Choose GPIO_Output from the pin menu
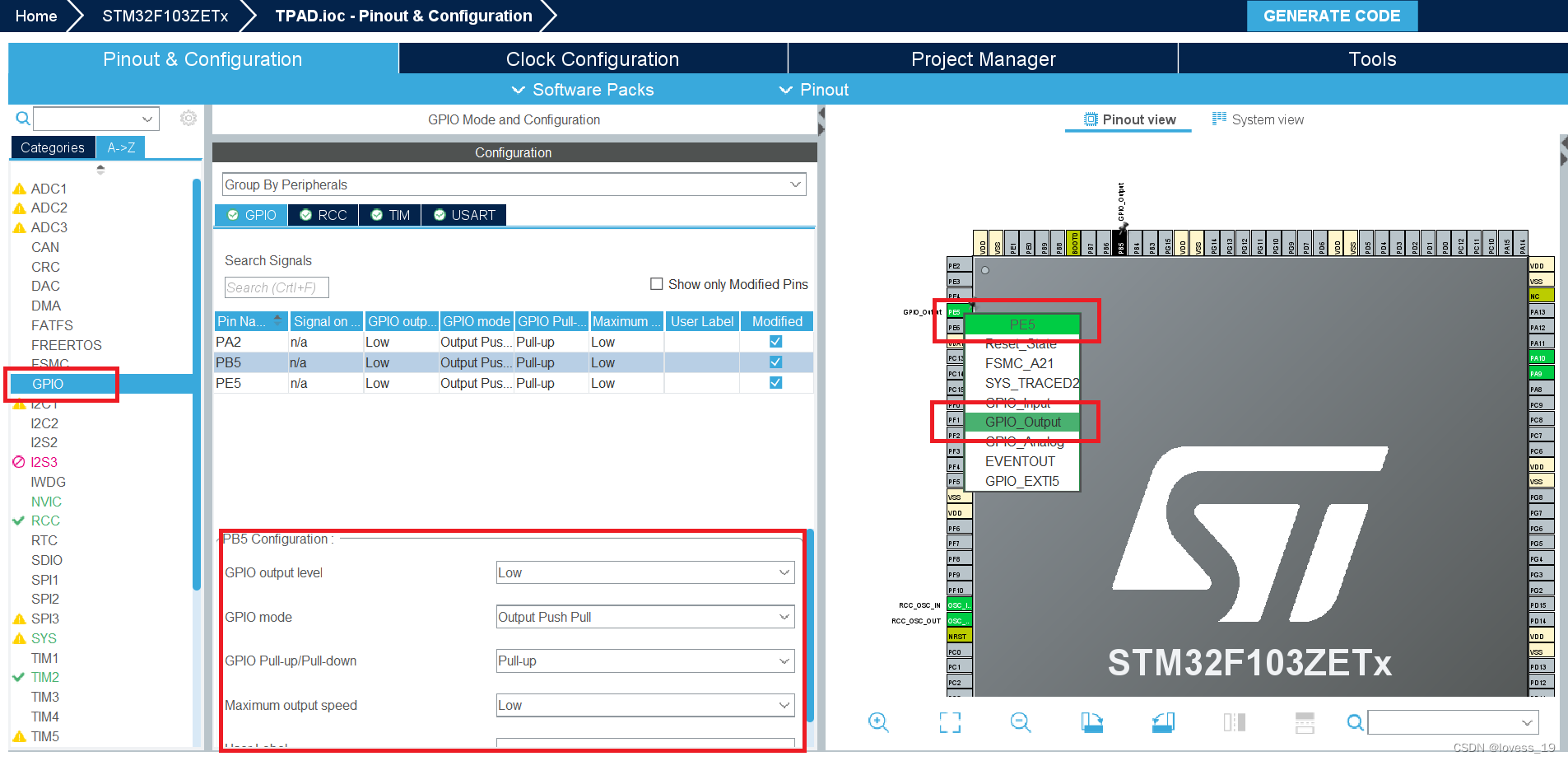Viewport: 1568px width, 761px height. coord(1022,422)
